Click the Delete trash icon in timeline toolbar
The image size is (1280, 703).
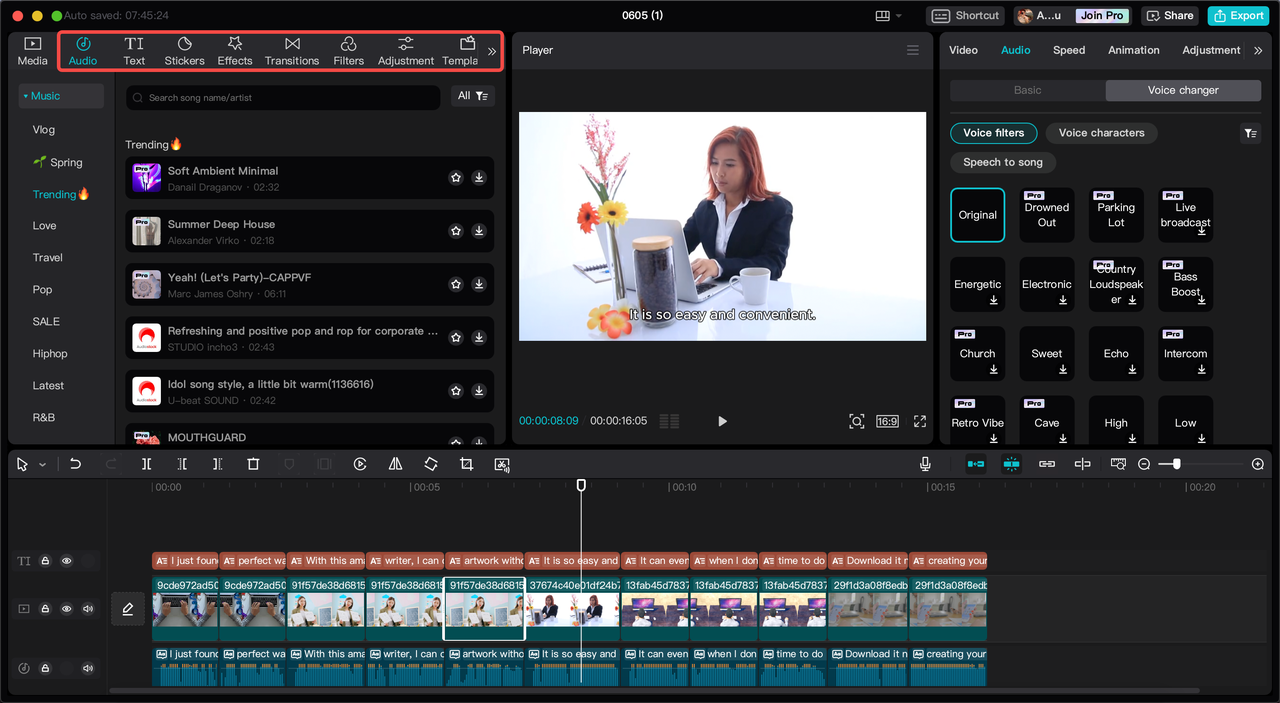(x=253, y=464)
